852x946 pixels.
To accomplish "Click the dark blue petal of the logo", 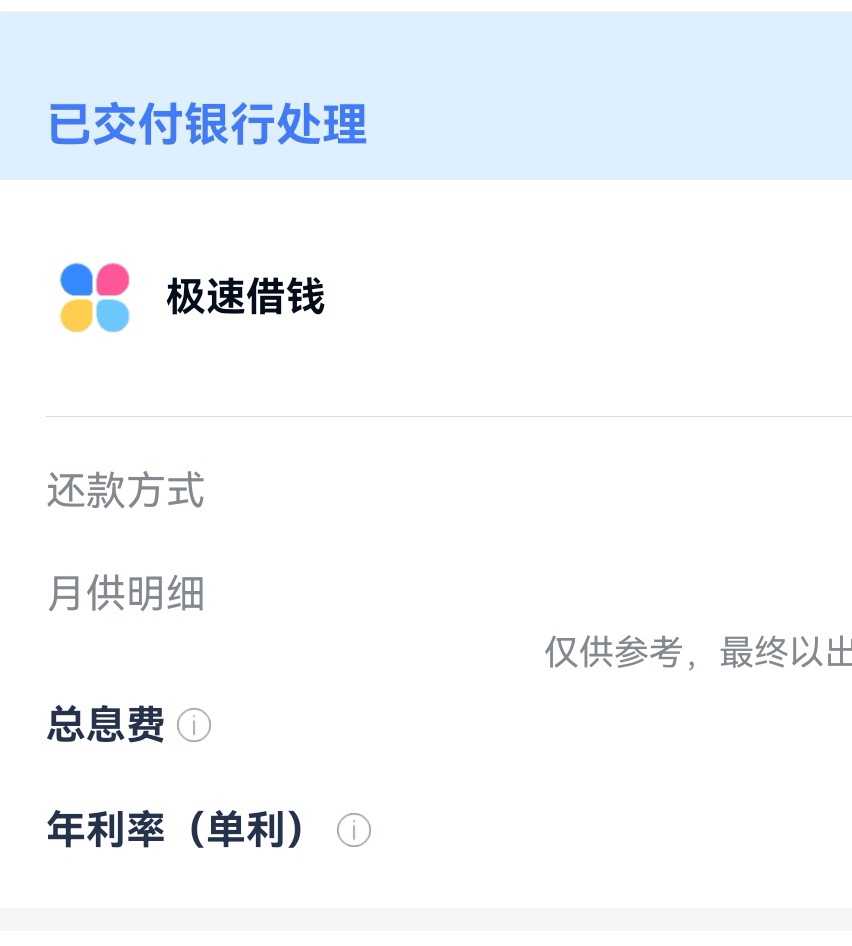I will pos(77,280).
